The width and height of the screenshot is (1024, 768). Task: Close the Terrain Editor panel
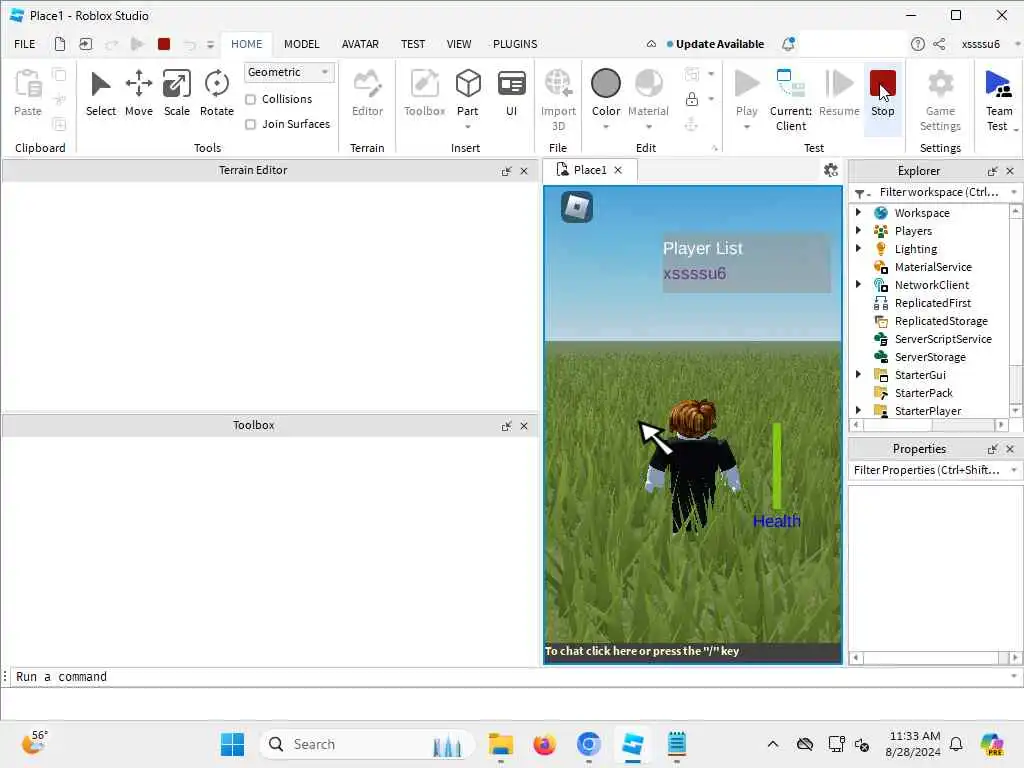524,171
